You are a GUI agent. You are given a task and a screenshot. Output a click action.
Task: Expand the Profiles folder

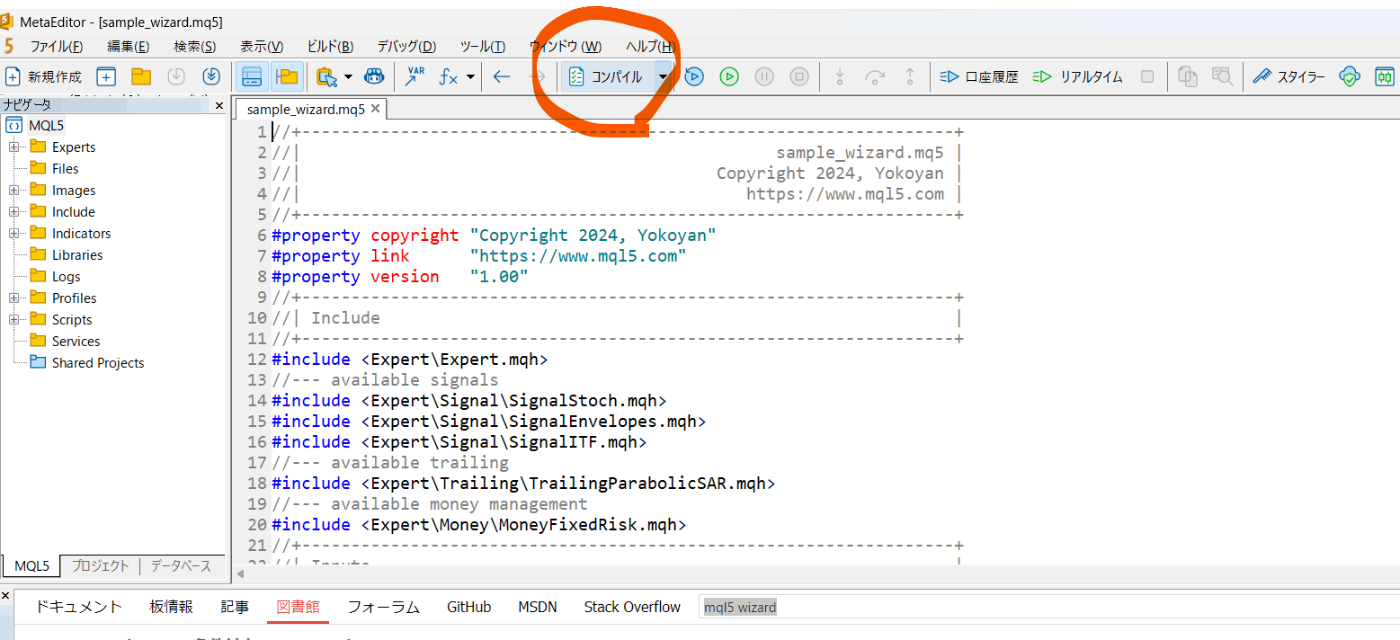pyautogui.click(x=14, y=298)
